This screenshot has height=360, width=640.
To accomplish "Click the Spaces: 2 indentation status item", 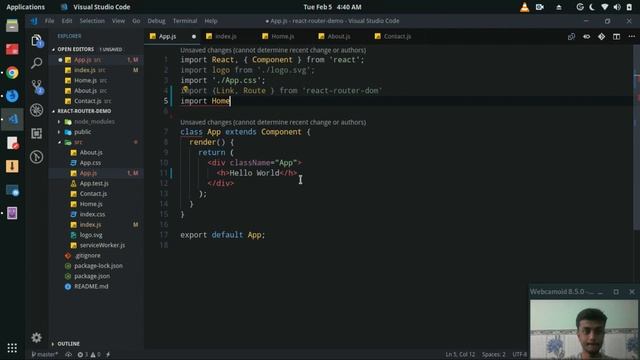I will pos(493,354).
